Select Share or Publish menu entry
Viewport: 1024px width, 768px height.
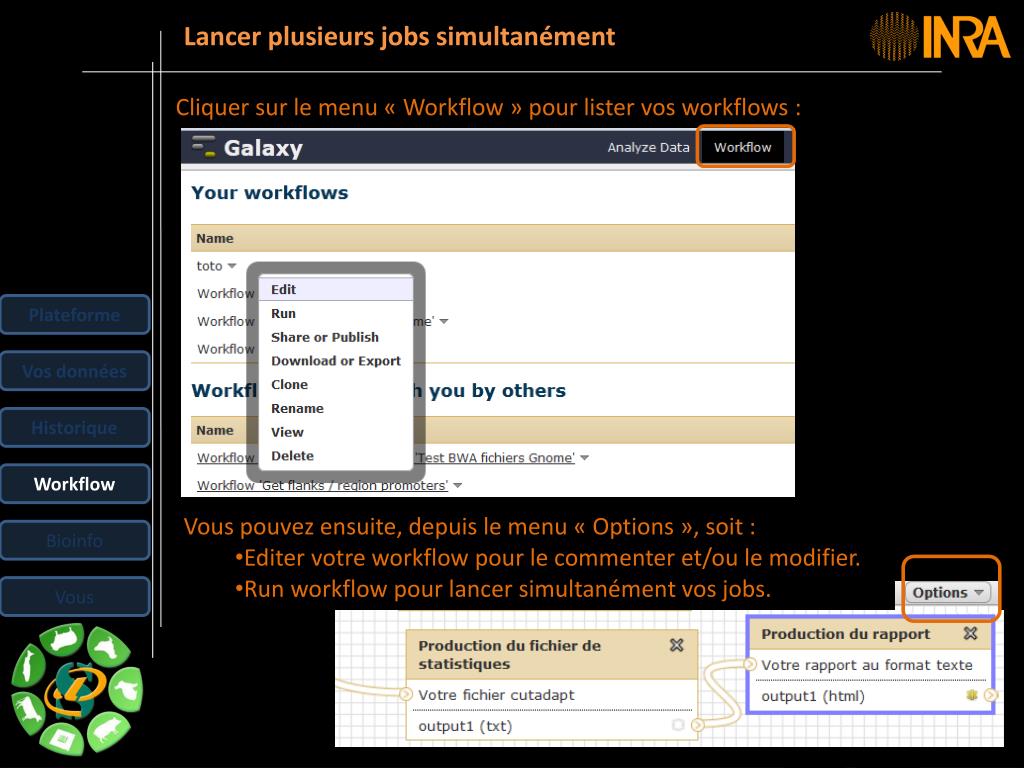pos(336,337)
